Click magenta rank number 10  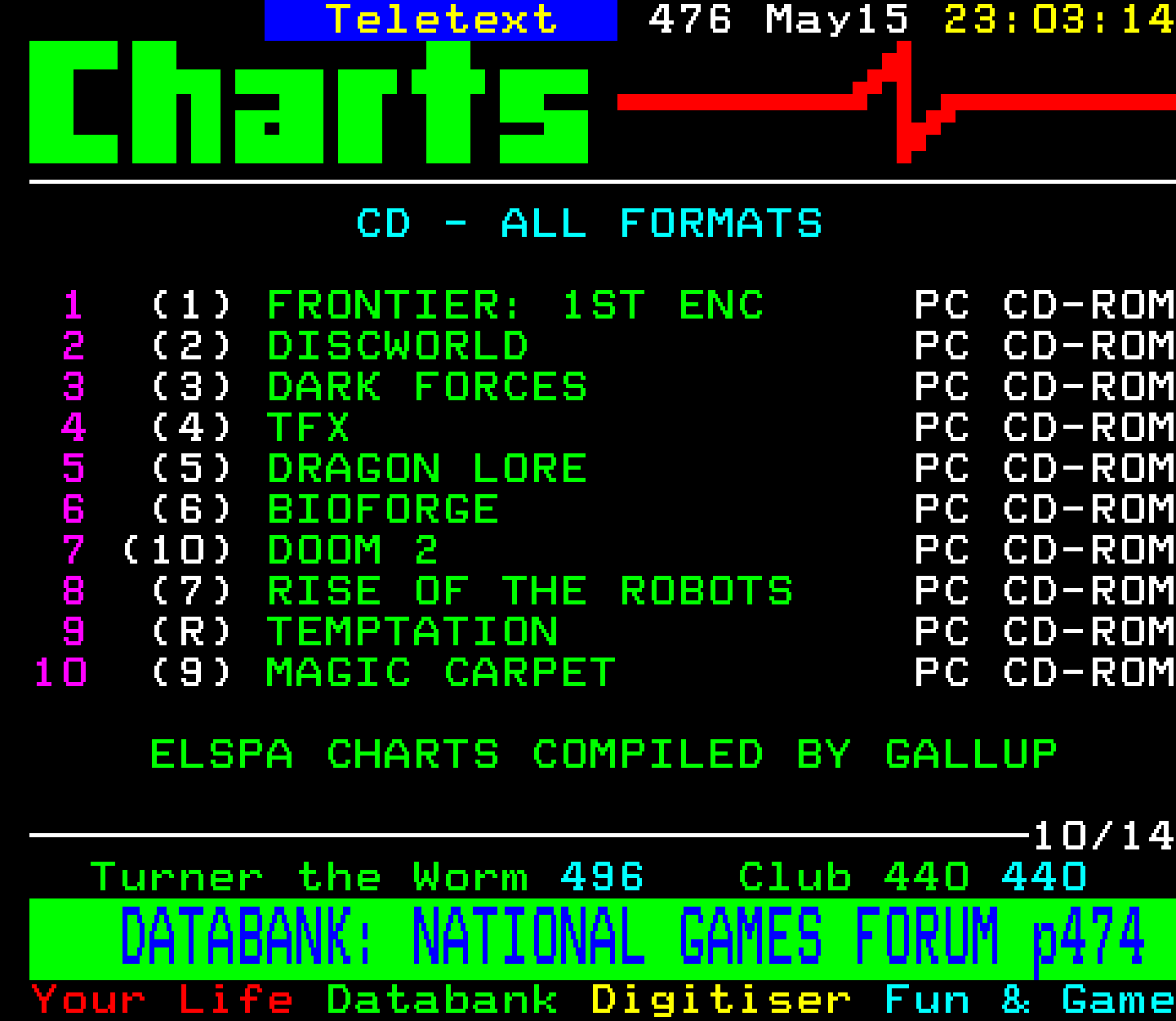[x=60, y=673]
